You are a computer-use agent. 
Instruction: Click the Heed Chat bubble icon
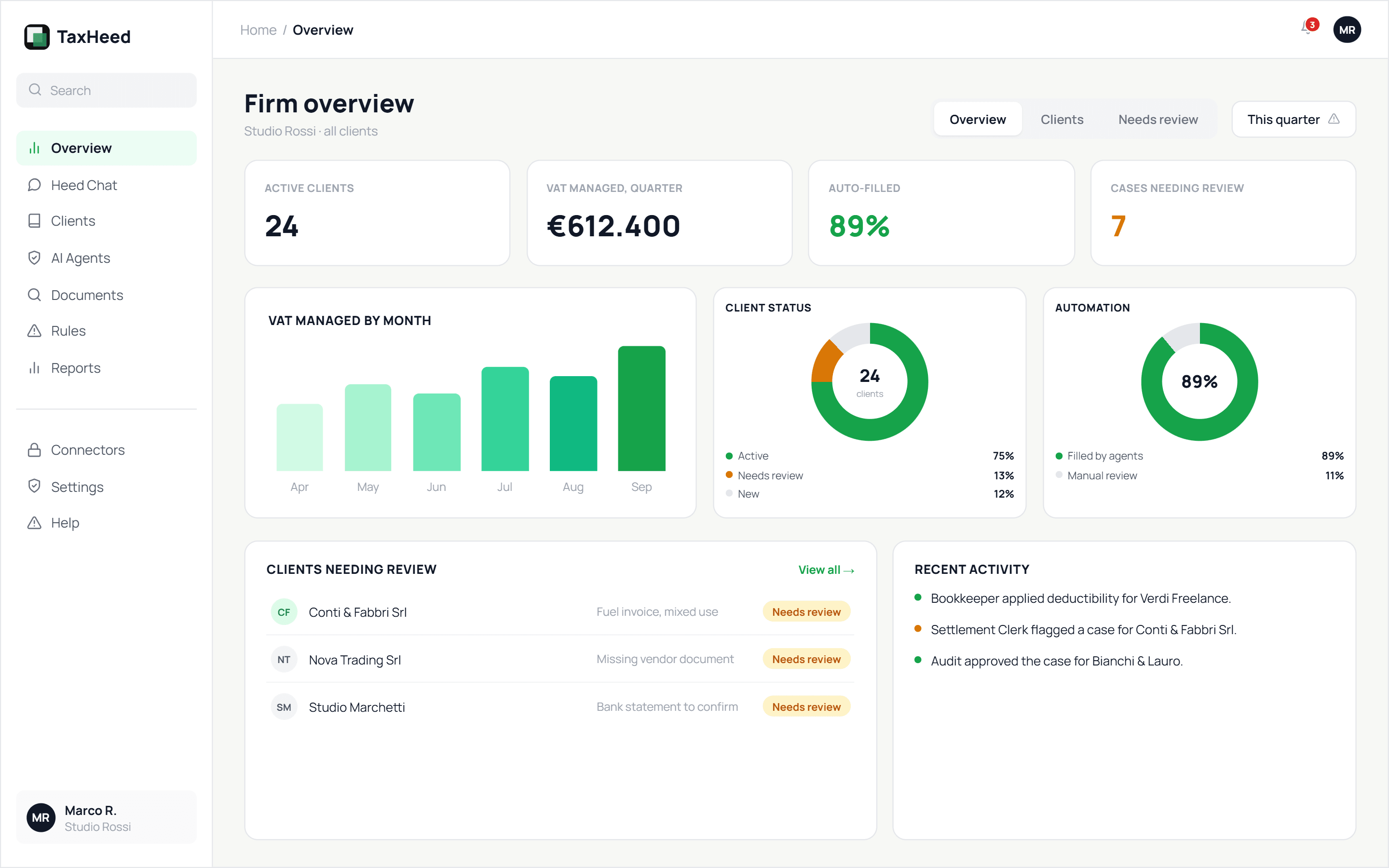point(34,185)
